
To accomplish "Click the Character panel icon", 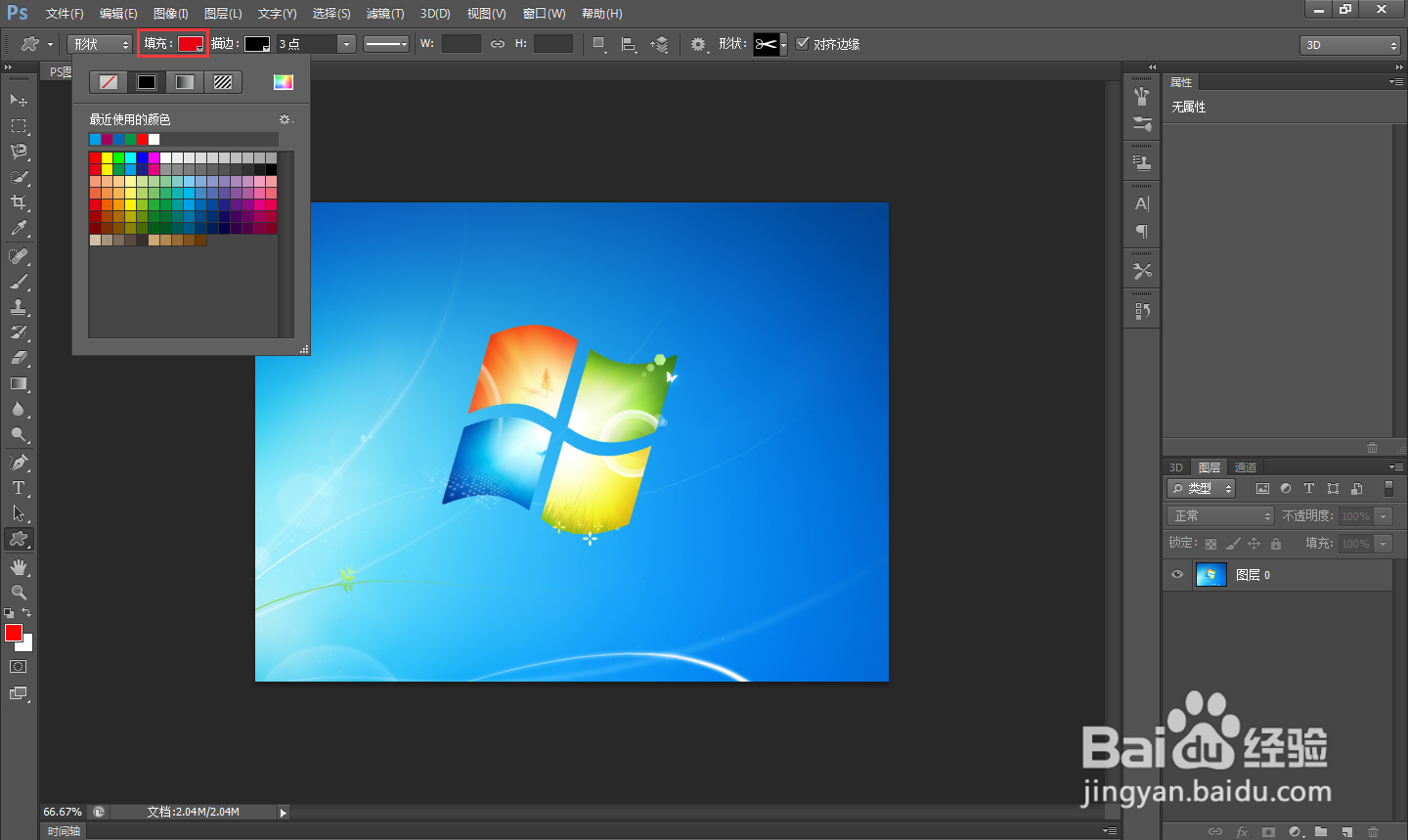I will pyautogui.click(x=1141, y=204).
